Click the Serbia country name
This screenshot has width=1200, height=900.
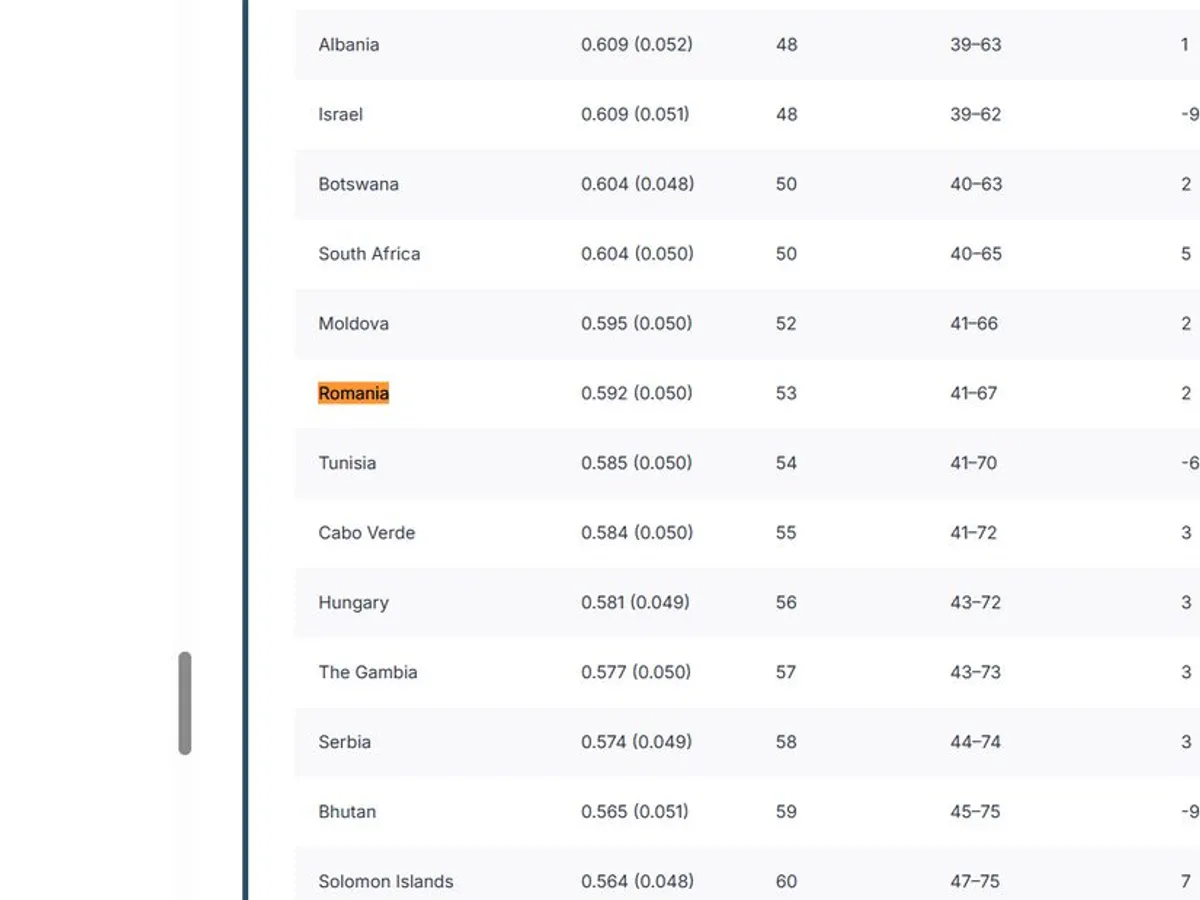click(344, 742)
